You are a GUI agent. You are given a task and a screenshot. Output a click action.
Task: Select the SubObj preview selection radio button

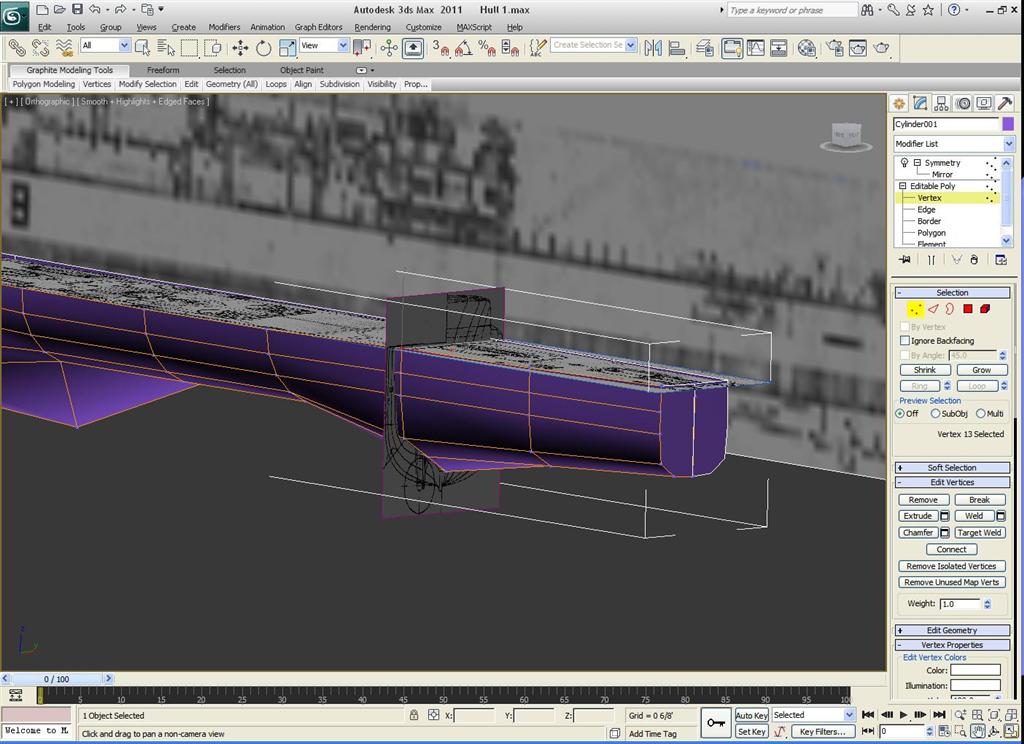[935, 413]
